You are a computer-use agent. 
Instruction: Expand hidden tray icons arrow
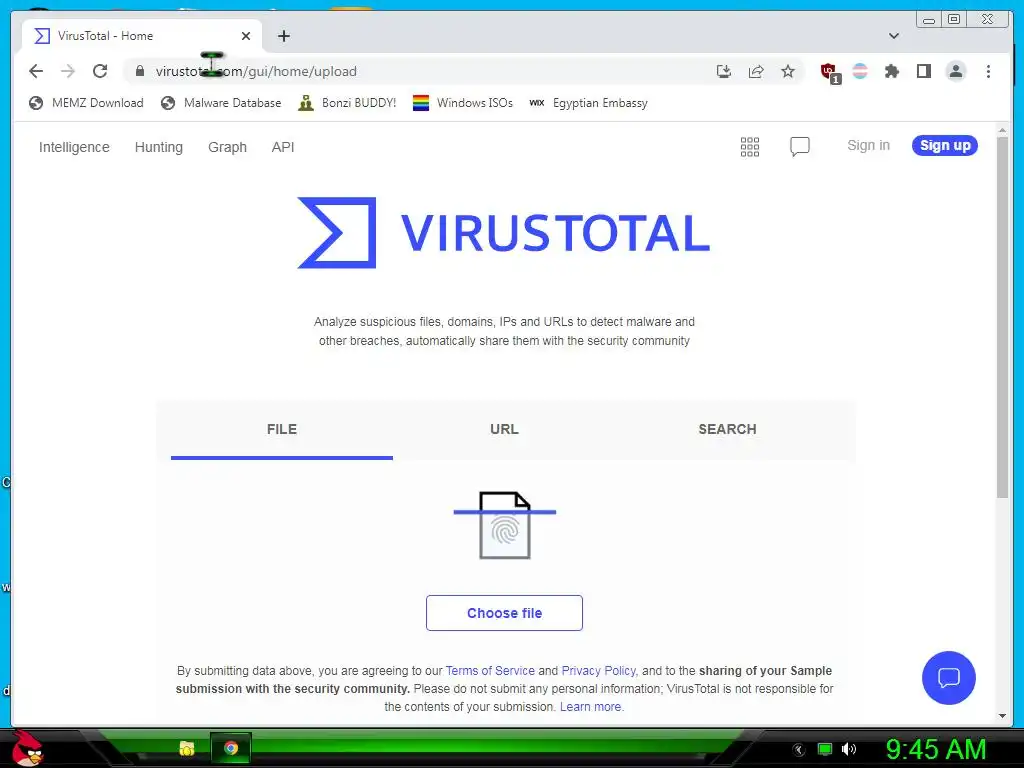(799, 750)
